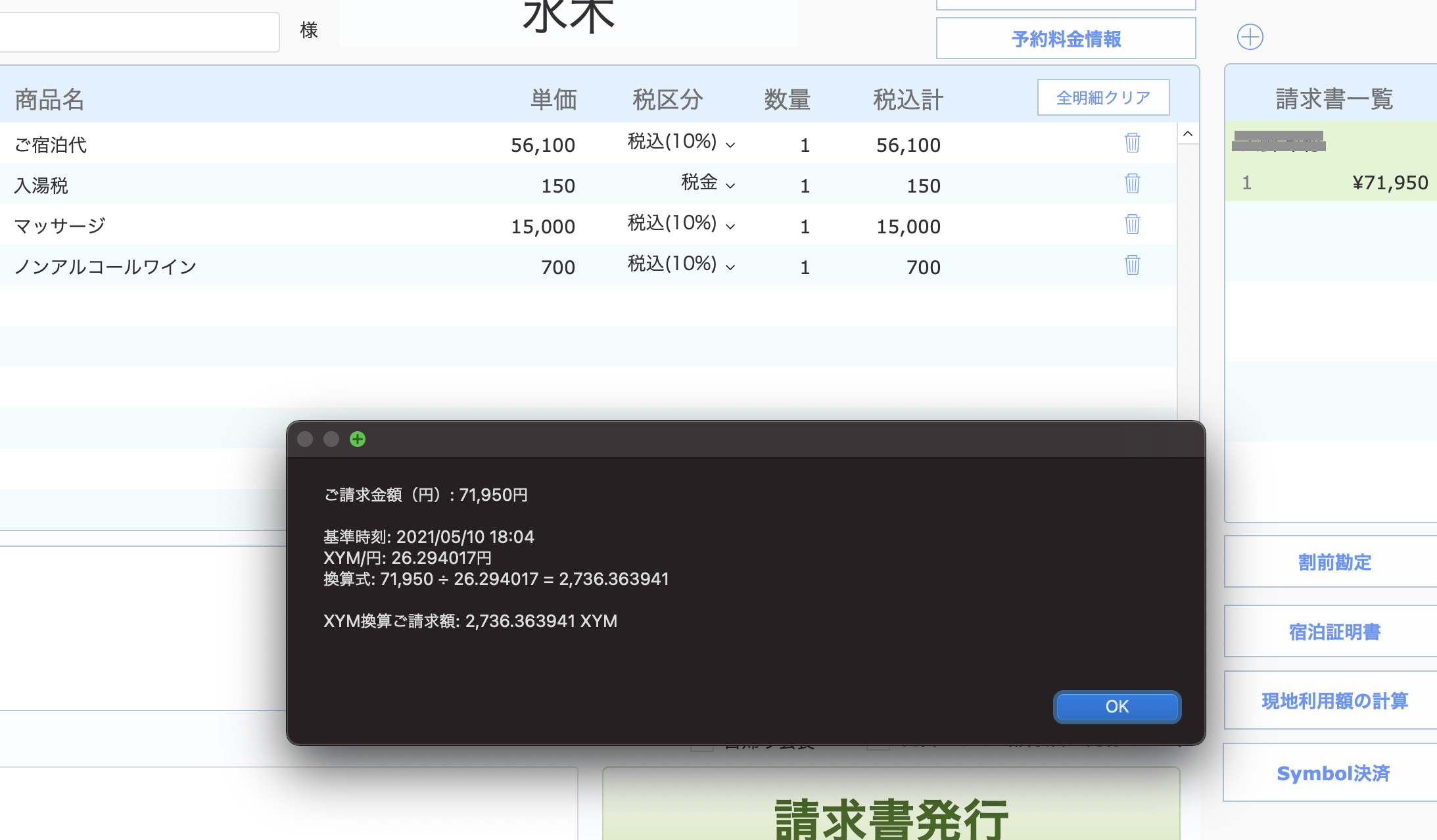
Task: Expand tax category dropdown for マッサージ
Action: [x=681, y=224]
